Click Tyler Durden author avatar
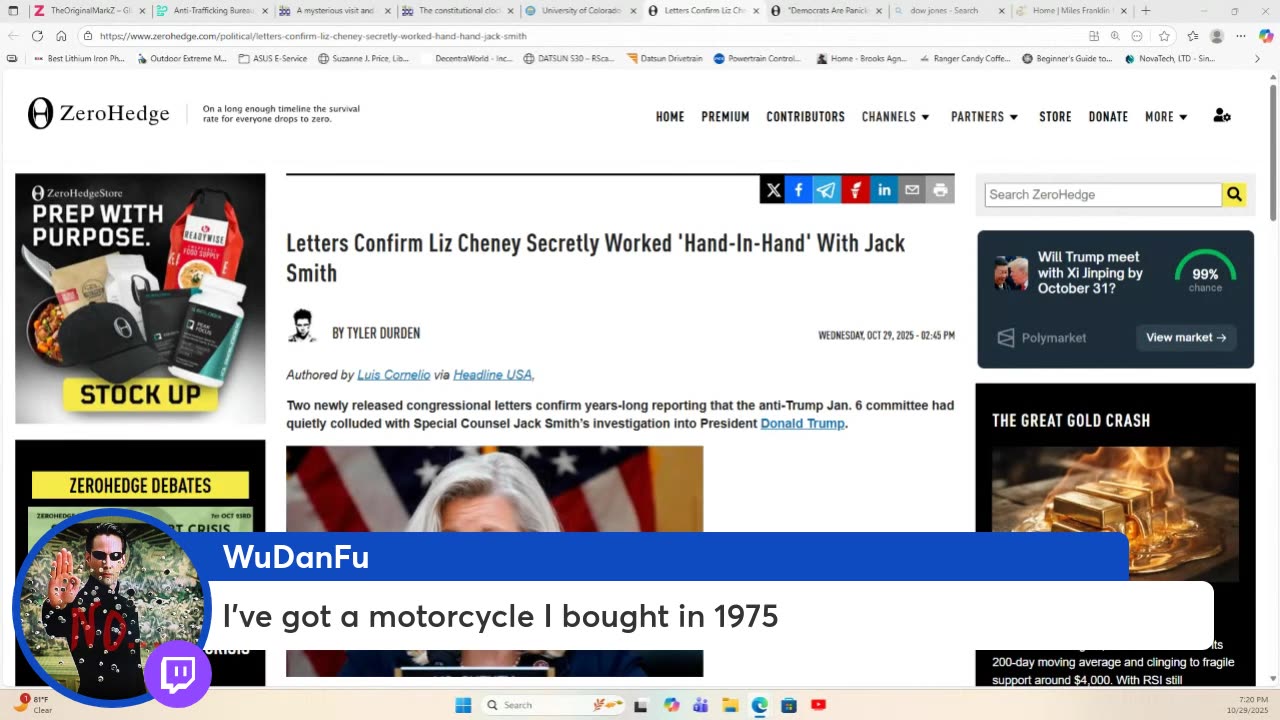Viewport: 1280px width, 720px height. coord(302,327)
